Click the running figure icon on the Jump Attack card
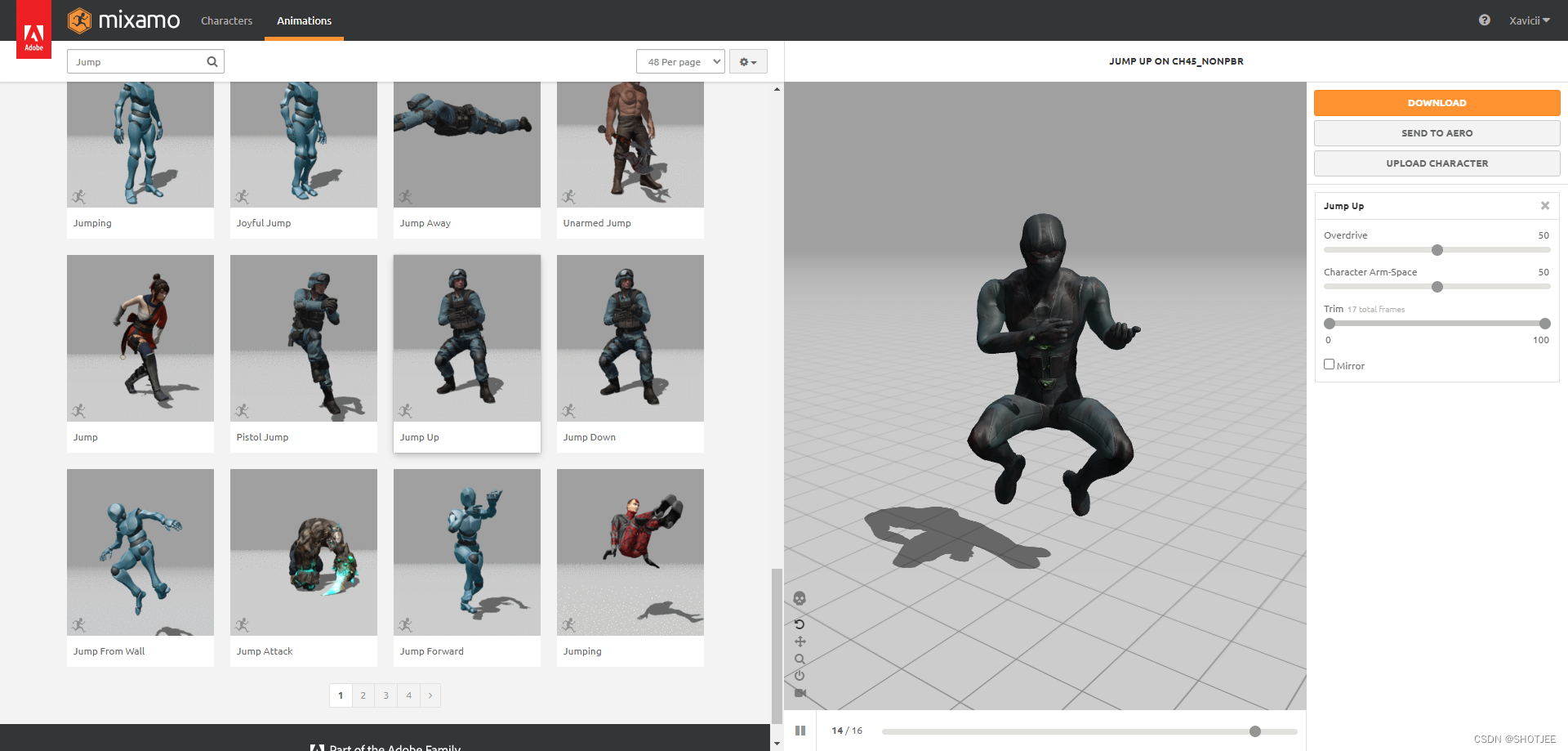1568x751 pixels. [242, 625]
